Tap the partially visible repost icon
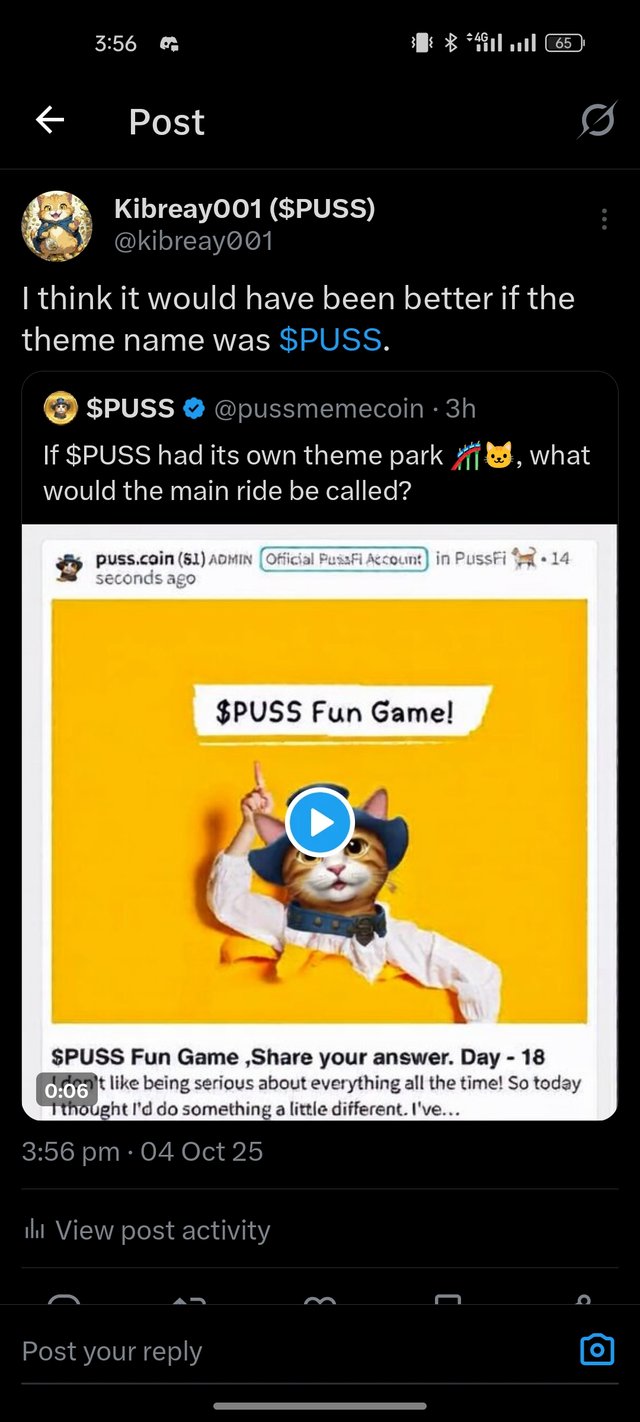This screenshot has width=640, height=1422. click(191, 1300)
